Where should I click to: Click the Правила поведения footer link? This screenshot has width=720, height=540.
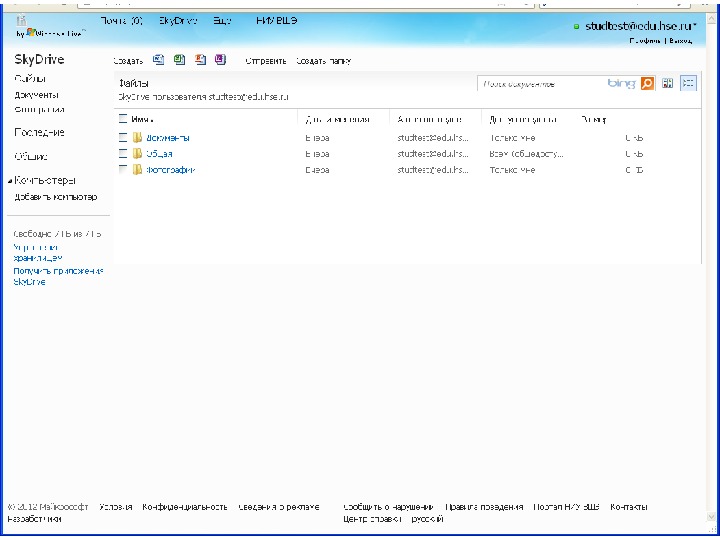(x=484, y=507)
